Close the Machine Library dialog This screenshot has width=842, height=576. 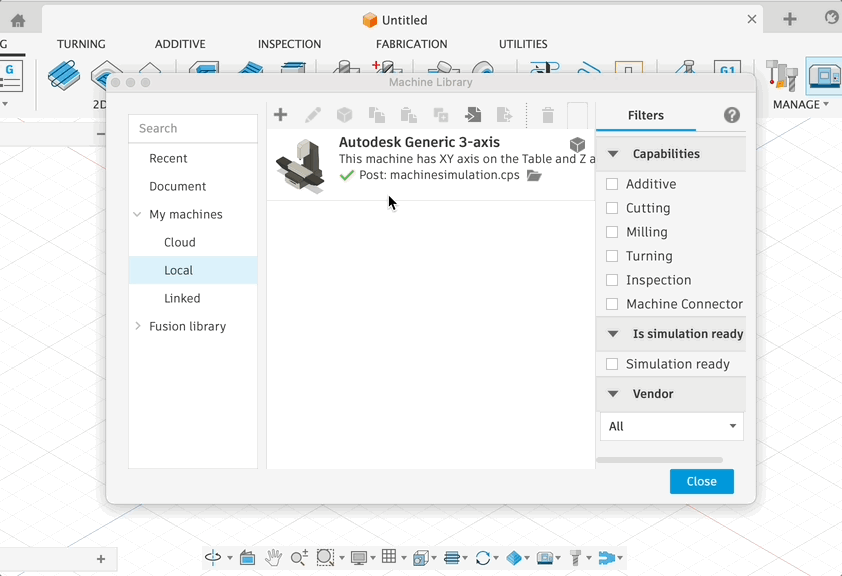click(x=701, y=481)
